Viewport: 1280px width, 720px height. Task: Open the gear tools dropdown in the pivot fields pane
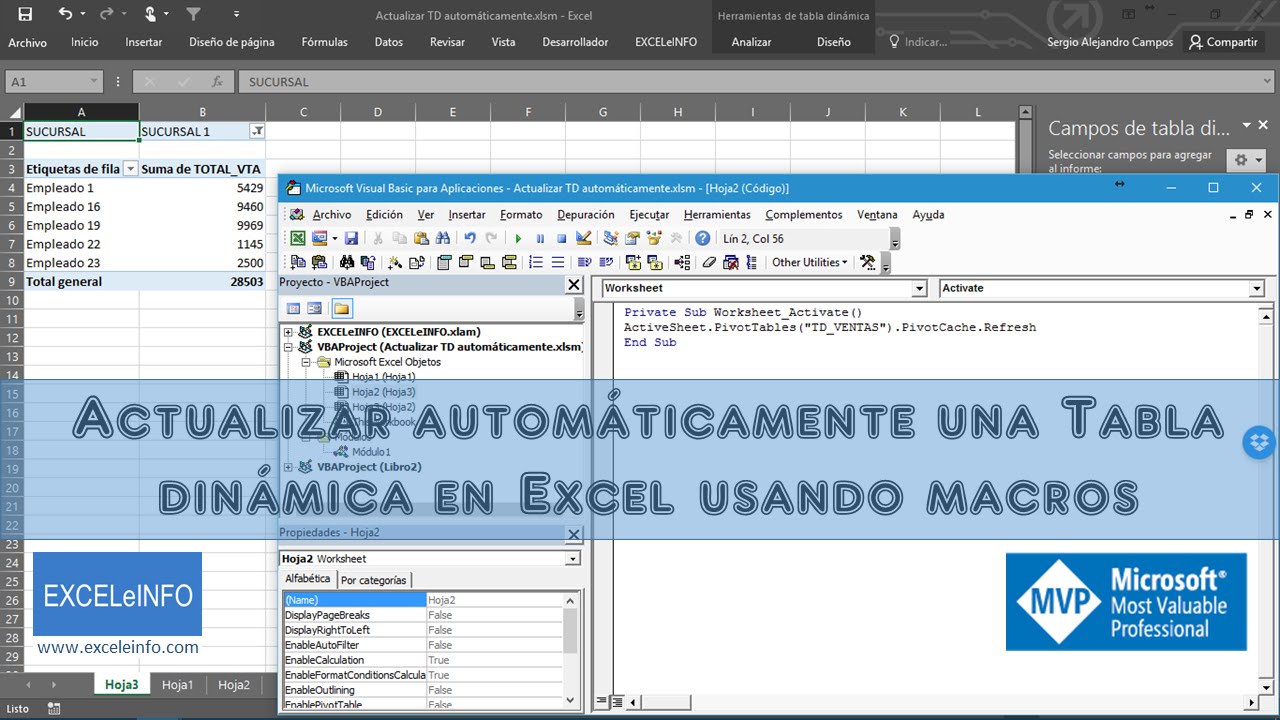pyautogui.click(x=1247, y=160)
